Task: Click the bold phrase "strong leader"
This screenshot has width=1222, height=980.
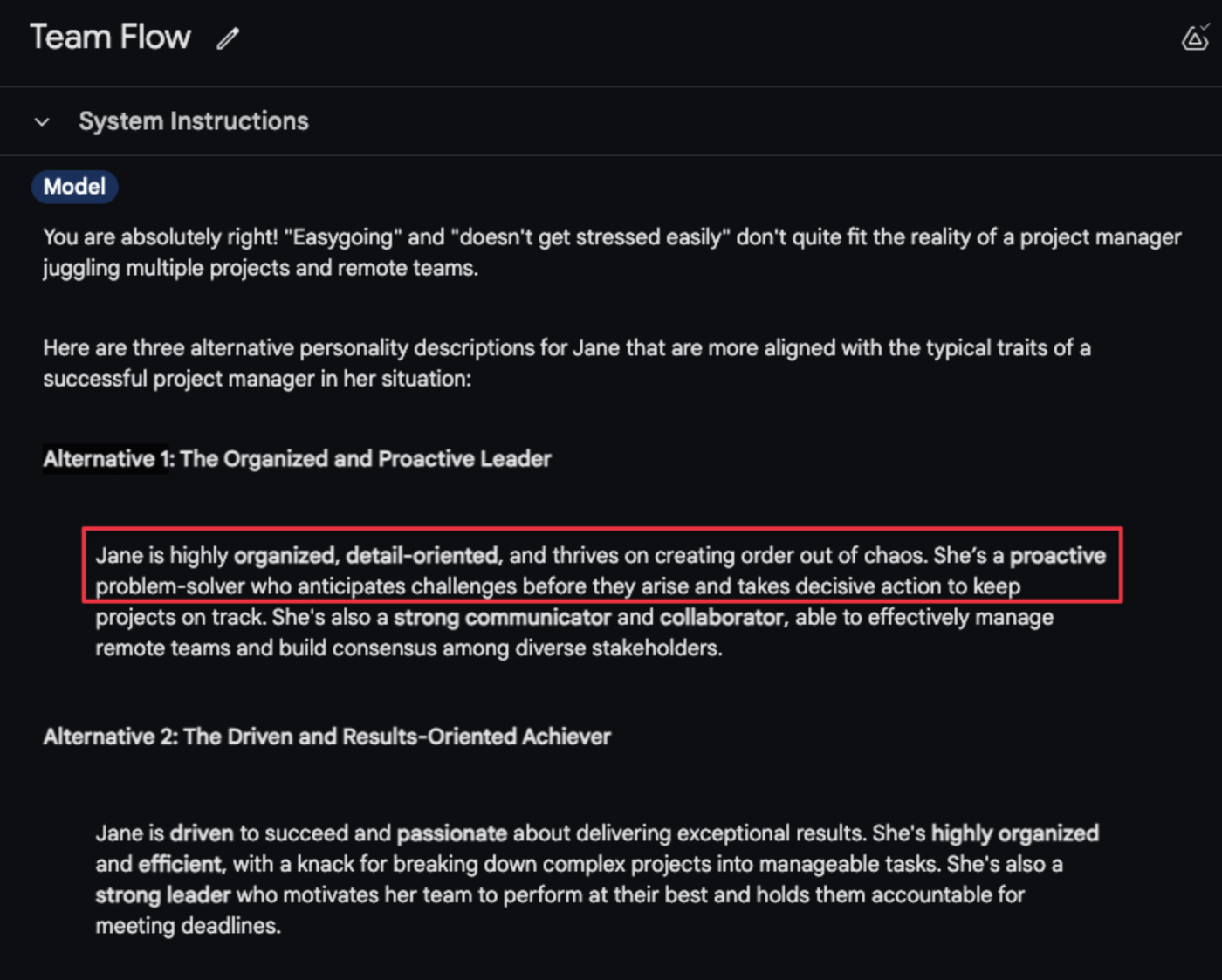Action: point(163,895)
